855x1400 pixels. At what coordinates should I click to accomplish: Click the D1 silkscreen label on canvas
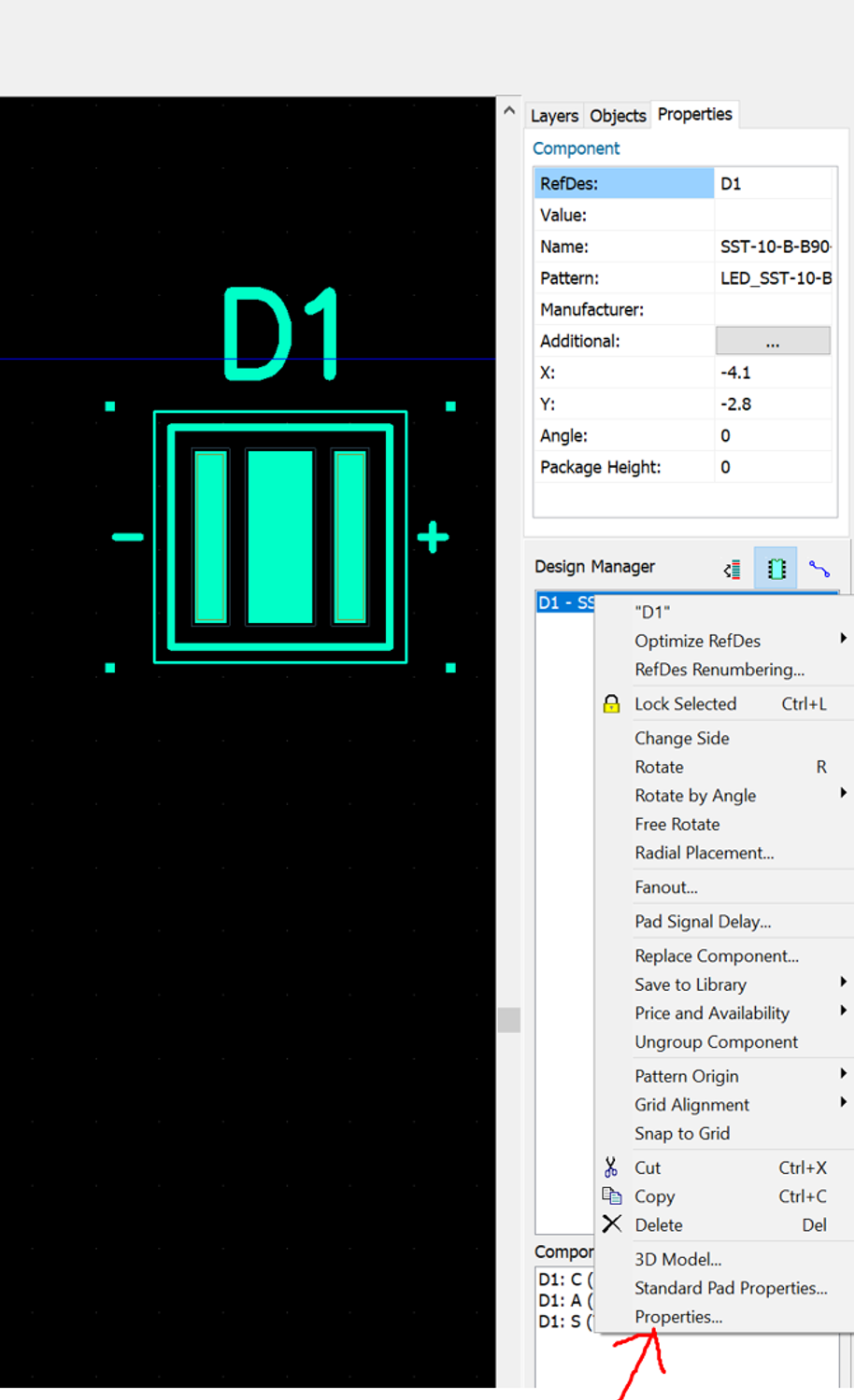(280, 333)
